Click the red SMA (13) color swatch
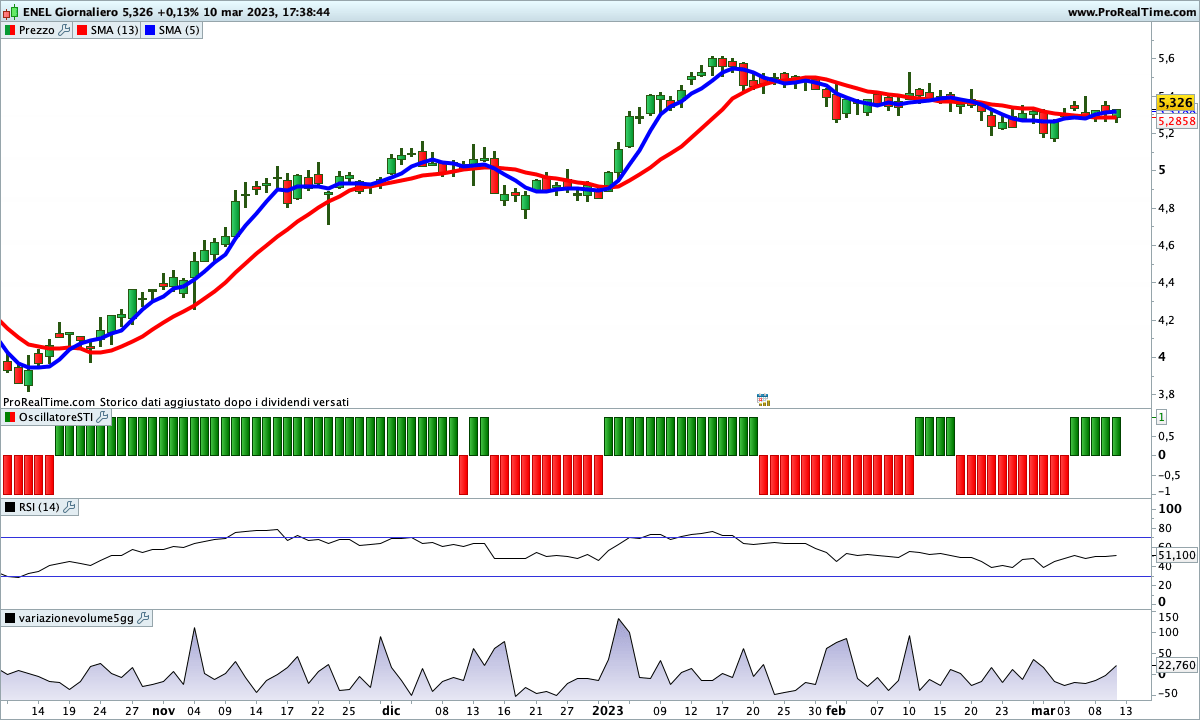1200x720 pixels. pos(82,30)
